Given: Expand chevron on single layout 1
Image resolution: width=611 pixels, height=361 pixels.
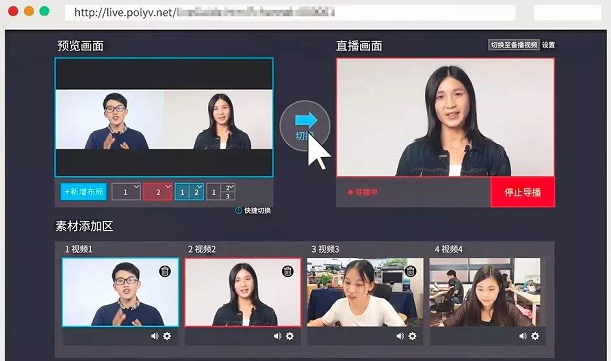Looking at the screenshot, I should click(136, 187).
